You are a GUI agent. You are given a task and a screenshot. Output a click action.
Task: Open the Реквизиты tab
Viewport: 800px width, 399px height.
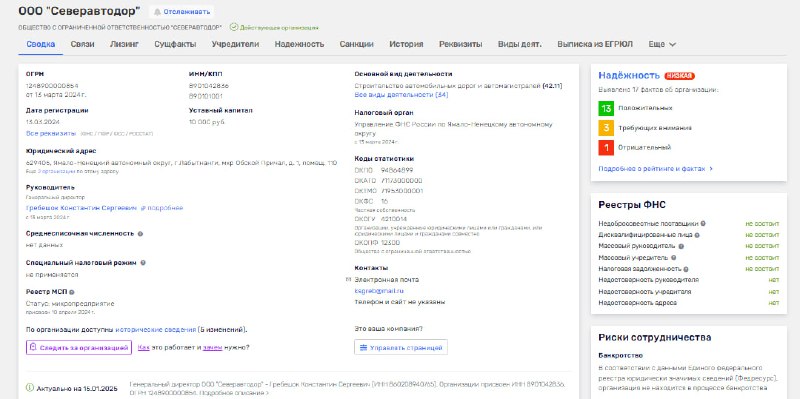coord(460,44)
